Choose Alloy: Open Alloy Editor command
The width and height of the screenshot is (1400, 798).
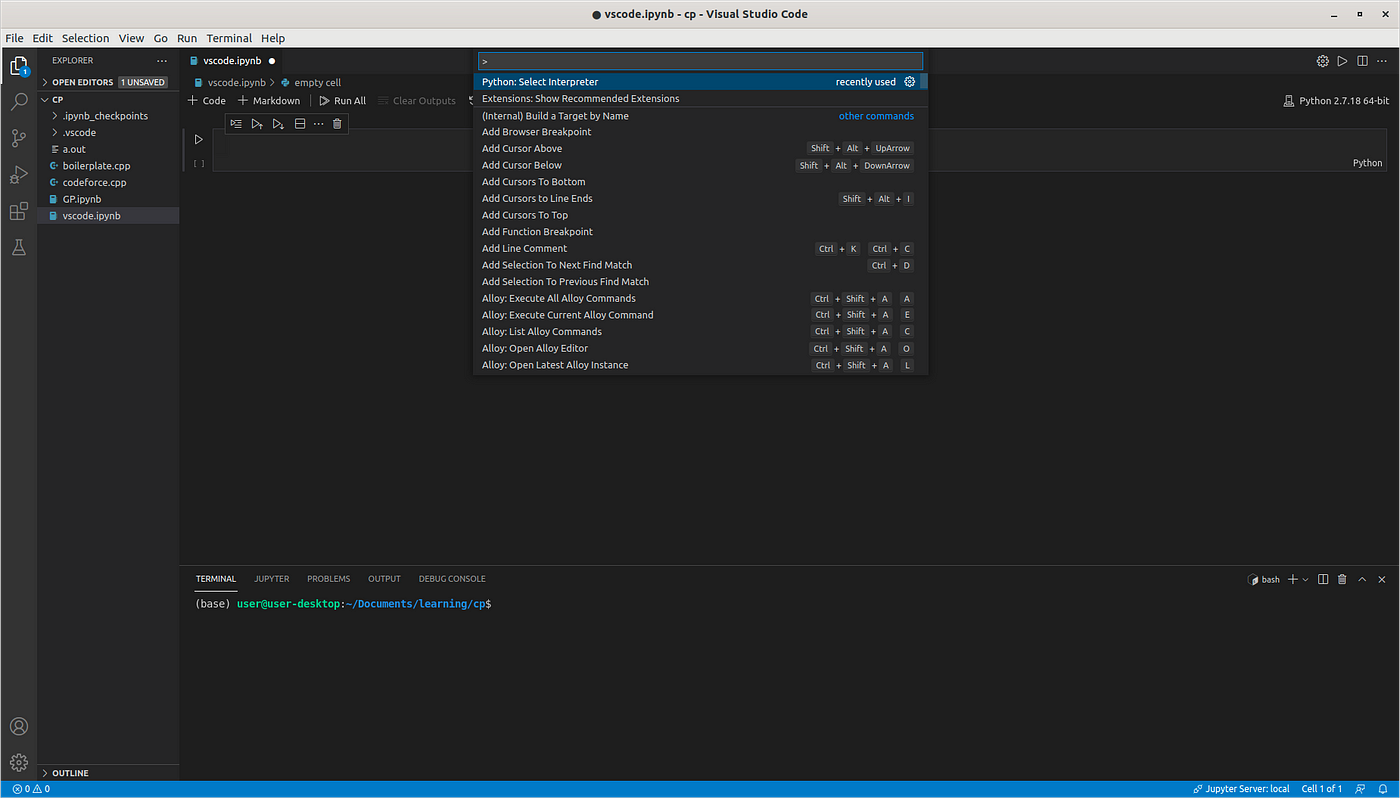(700, 349)
